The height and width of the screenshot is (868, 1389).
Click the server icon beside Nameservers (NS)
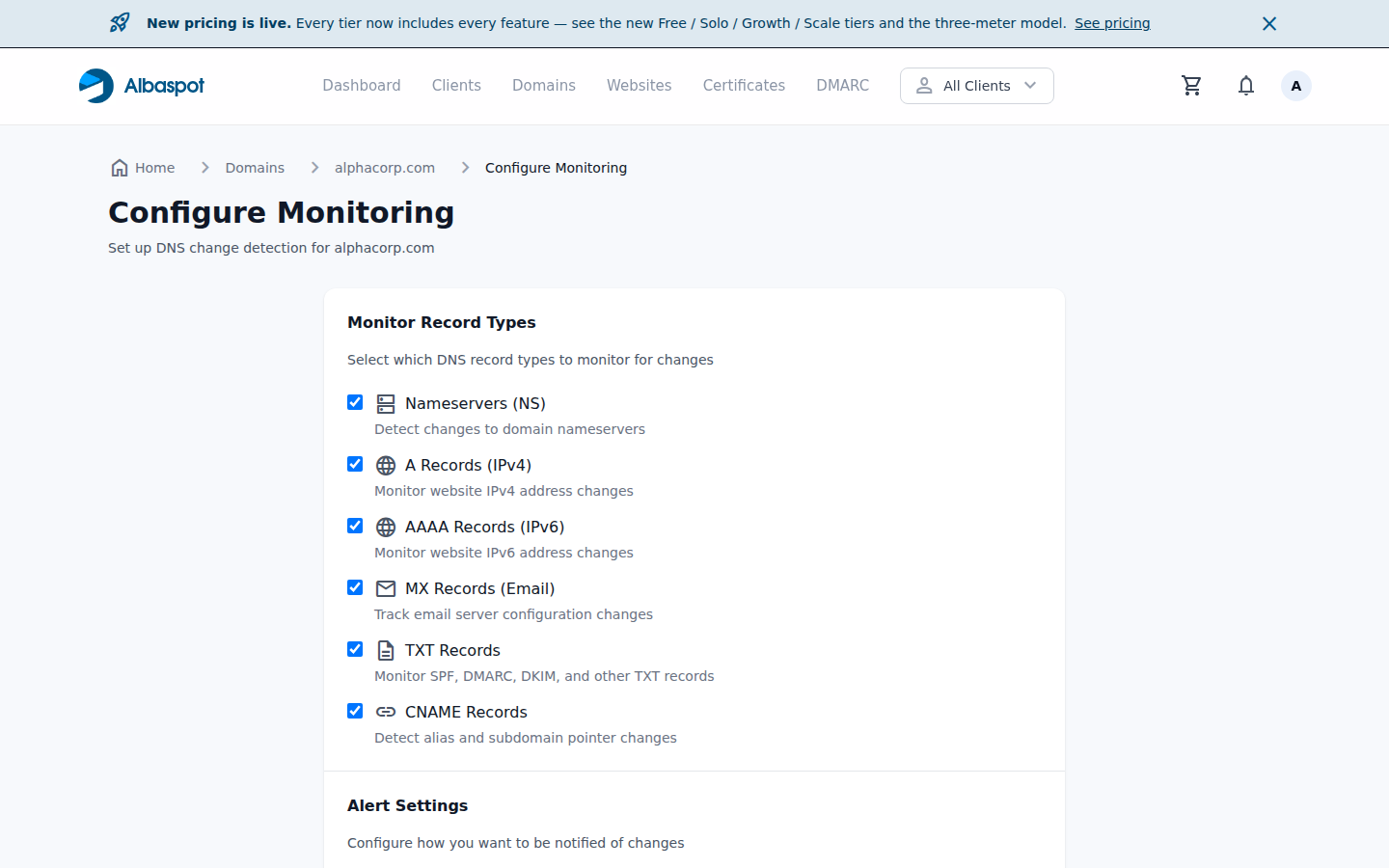(x=386, y=404)
